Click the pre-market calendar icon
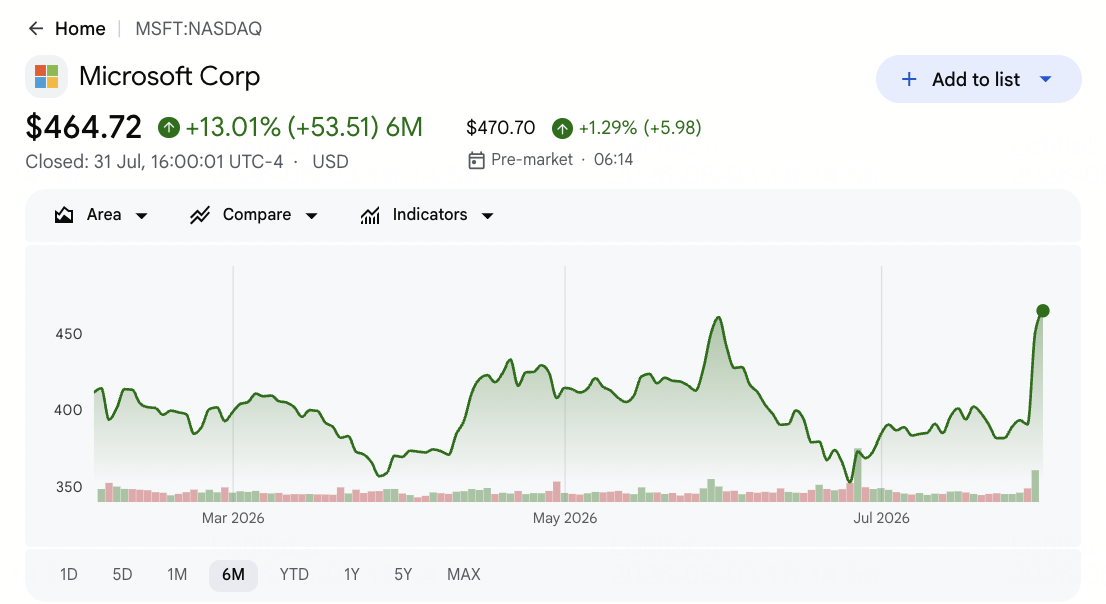Image resolution: width=1106 pixels, height=604 pixels. 476,160
